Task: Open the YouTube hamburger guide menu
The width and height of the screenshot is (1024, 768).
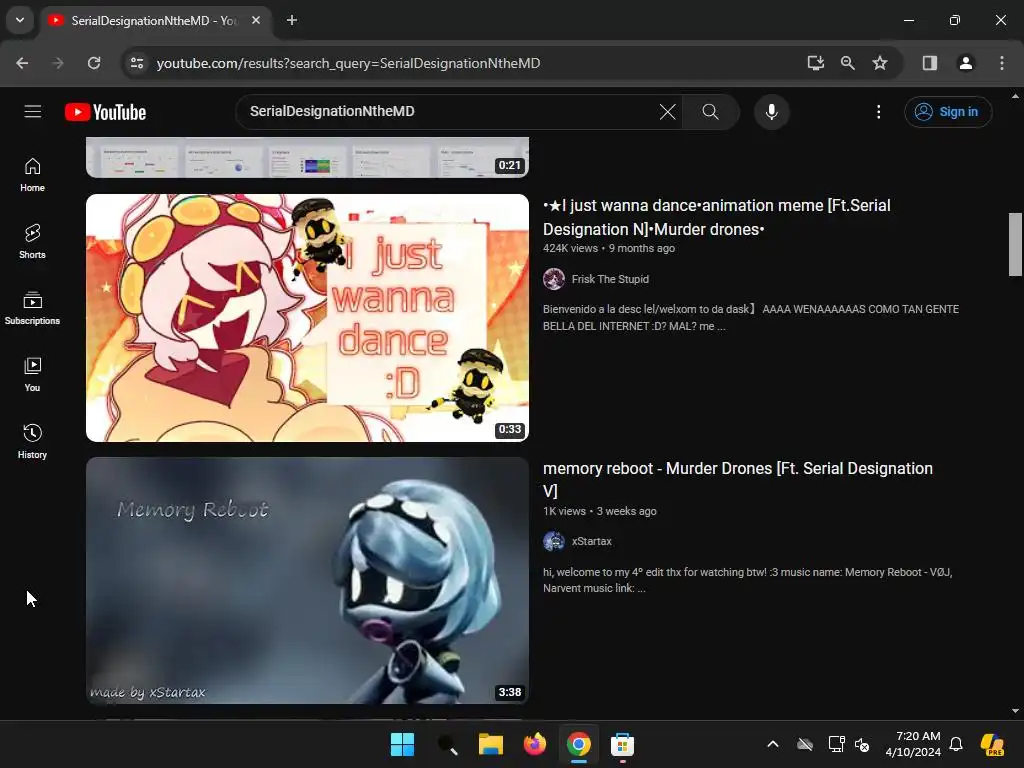Action: pos(33,112)
